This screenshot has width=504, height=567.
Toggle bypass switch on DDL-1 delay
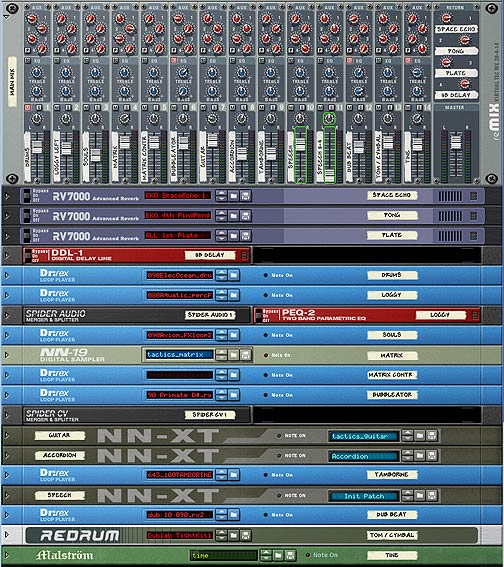tap(27, 255)
